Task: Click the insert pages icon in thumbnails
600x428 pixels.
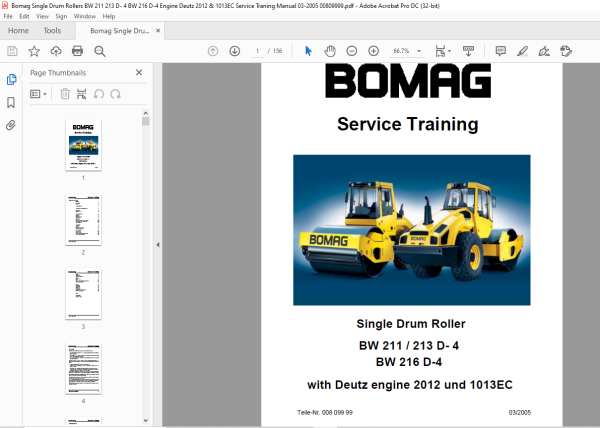Action: click(x=82, y=94)
